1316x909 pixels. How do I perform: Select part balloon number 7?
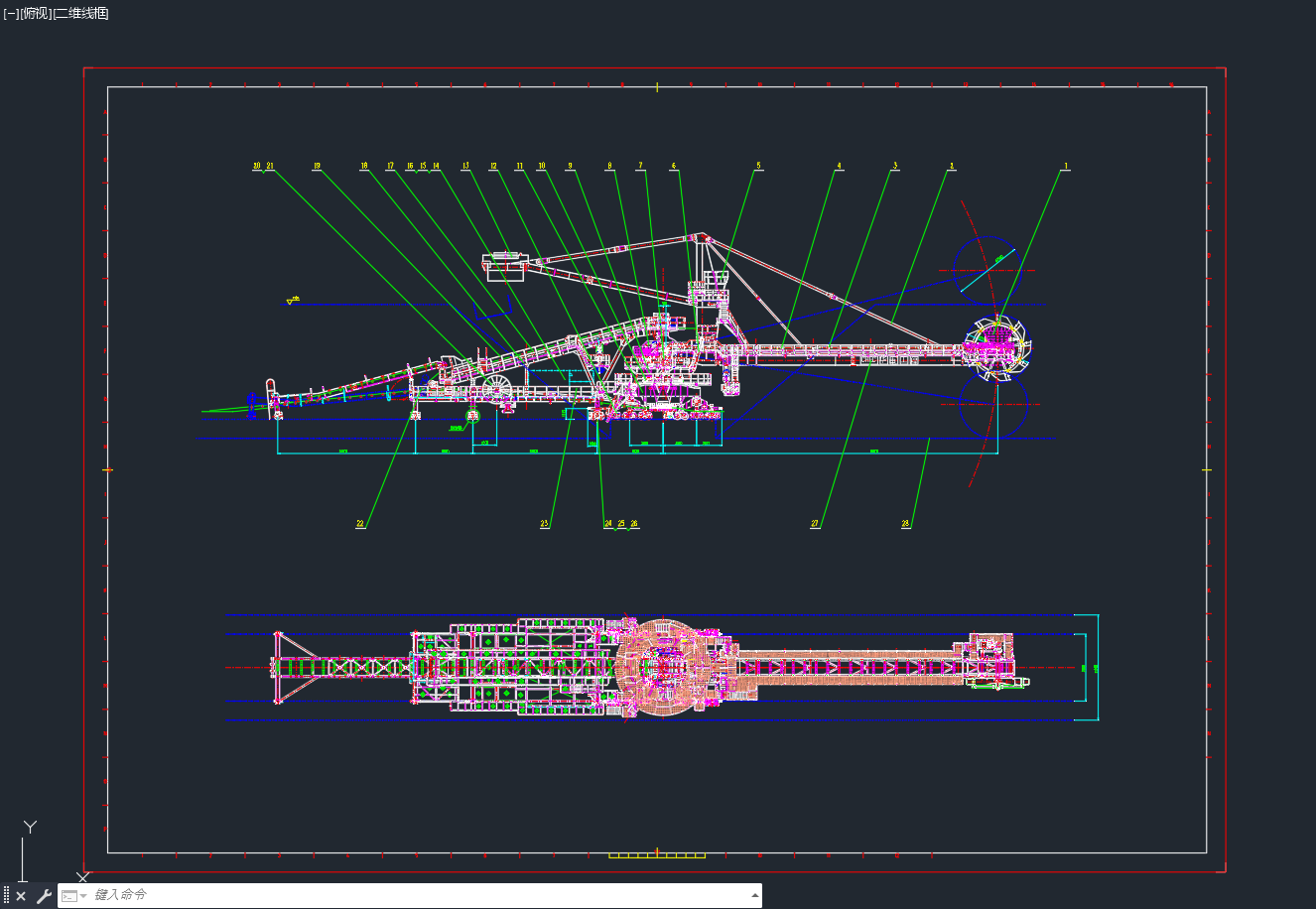click(x=641, y=167)
